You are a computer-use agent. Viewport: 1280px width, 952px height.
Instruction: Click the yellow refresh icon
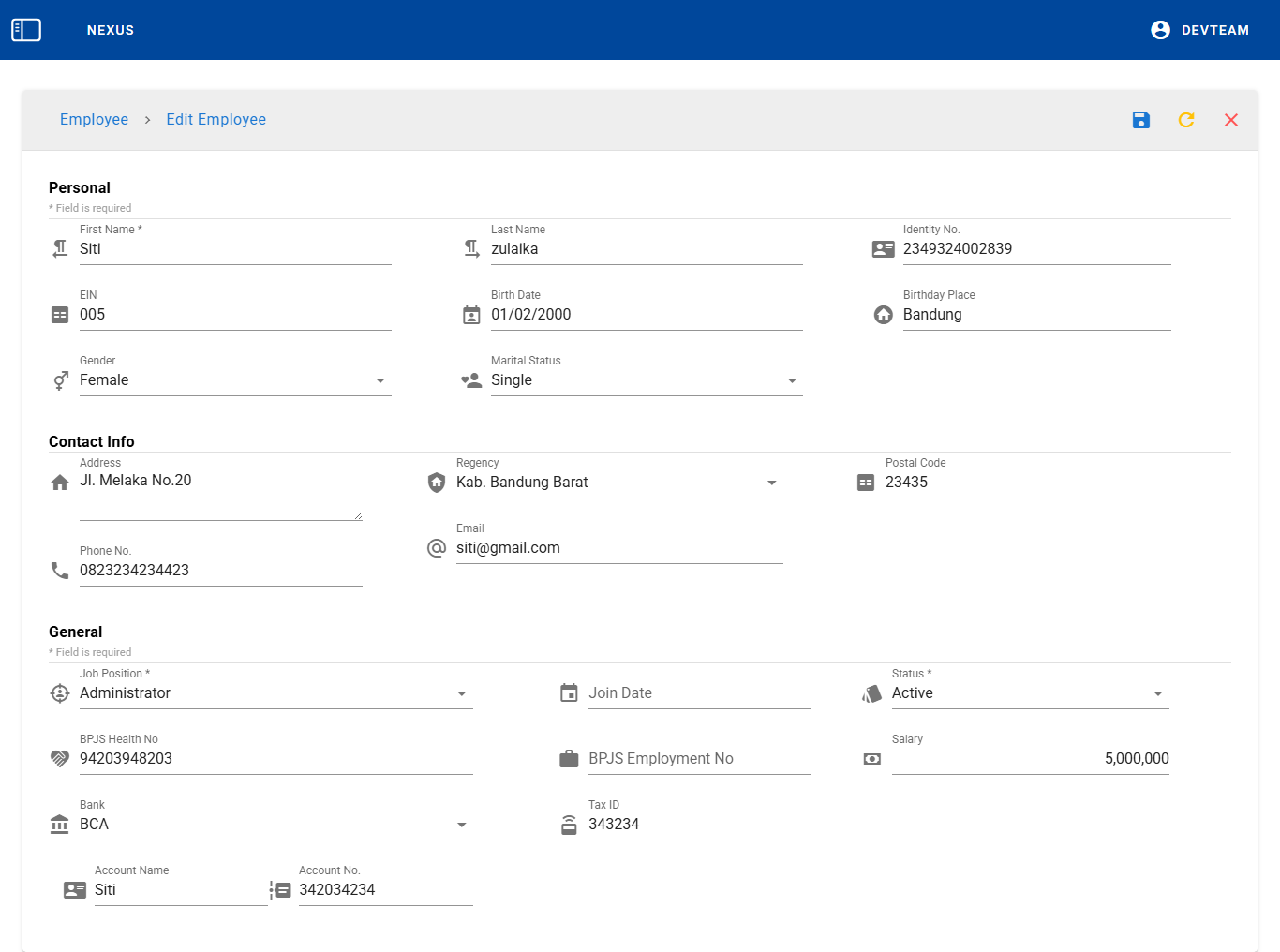[x=1185, y=120]
